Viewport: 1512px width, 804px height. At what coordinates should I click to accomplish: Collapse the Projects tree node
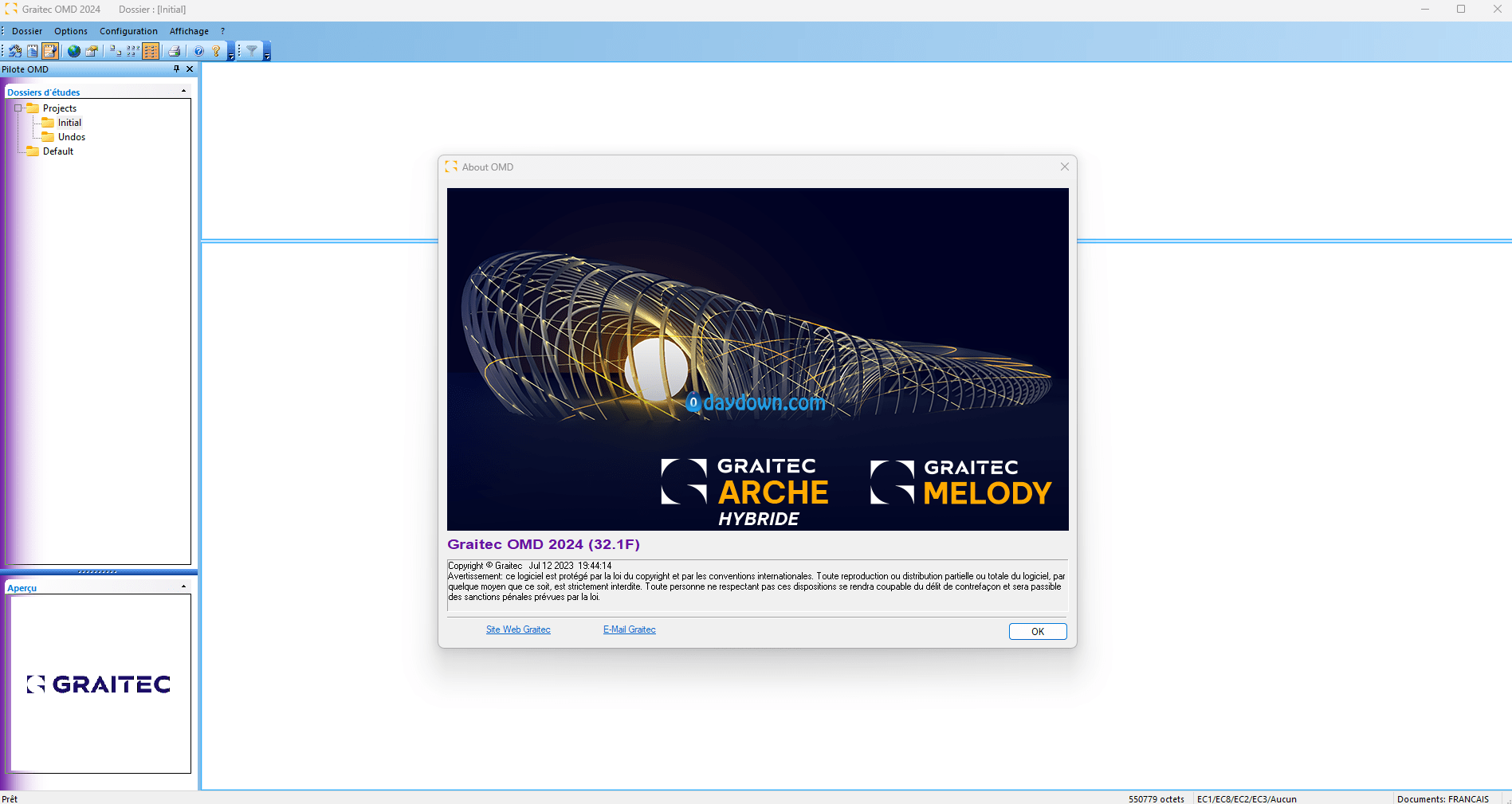pos(18,108)
